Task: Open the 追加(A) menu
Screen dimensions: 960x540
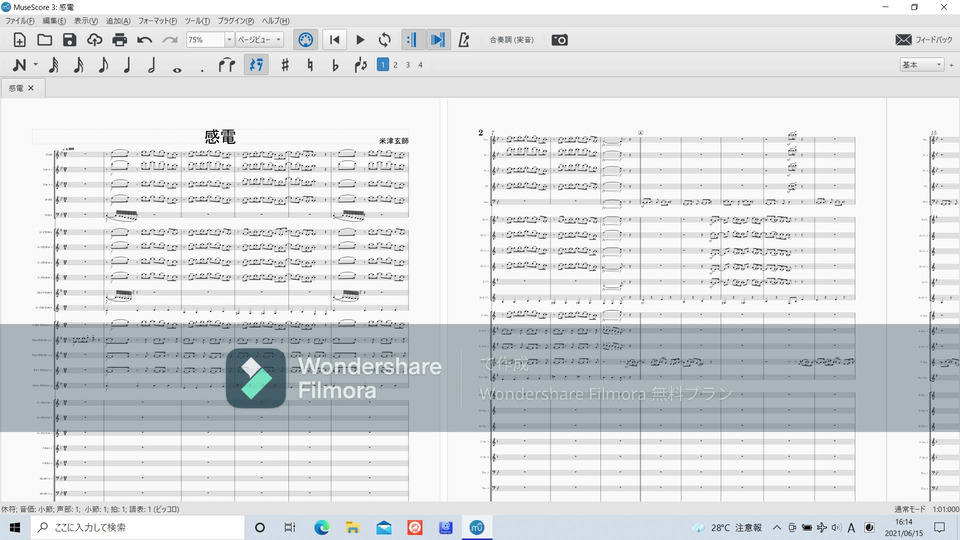Action: click(x=118, y=21)
